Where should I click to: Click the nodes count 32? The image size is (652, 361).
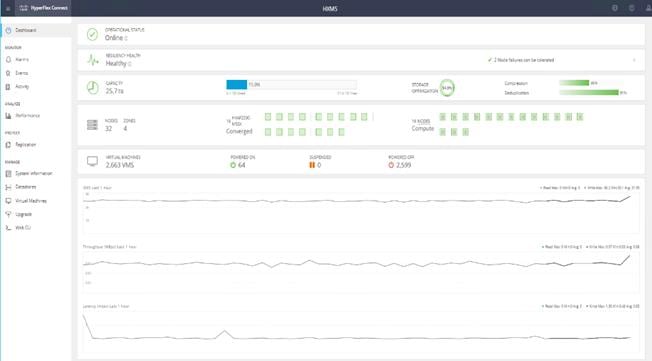coord(109,129)
